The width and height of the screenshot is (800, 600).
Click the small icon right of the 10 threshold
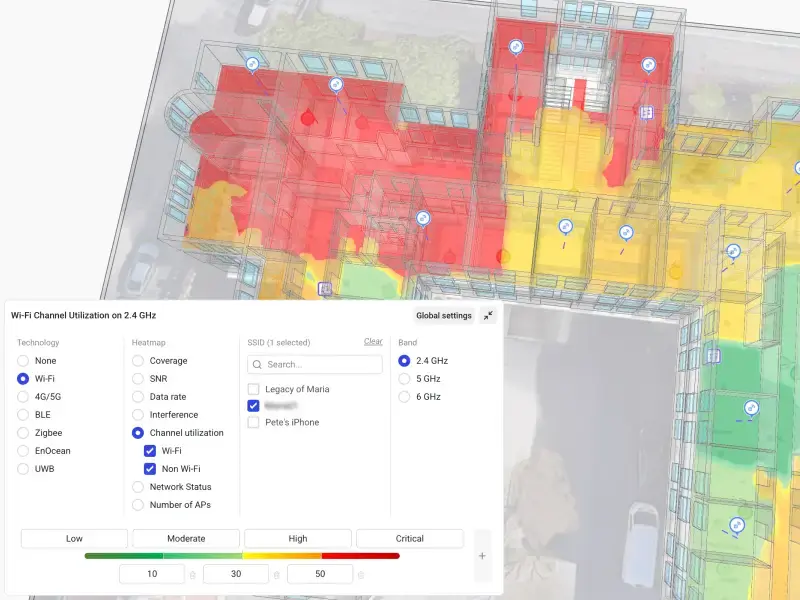[x=193, y=575]
